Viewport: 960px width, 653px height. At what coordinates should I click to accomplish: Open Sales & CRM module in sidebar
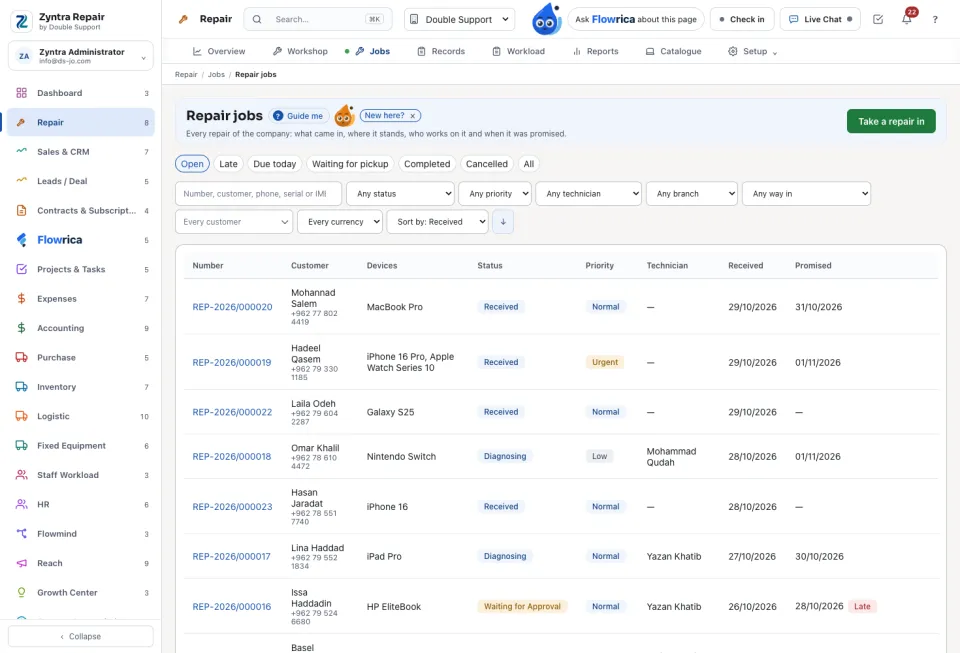pyautogui.click(x=81, y=152)
